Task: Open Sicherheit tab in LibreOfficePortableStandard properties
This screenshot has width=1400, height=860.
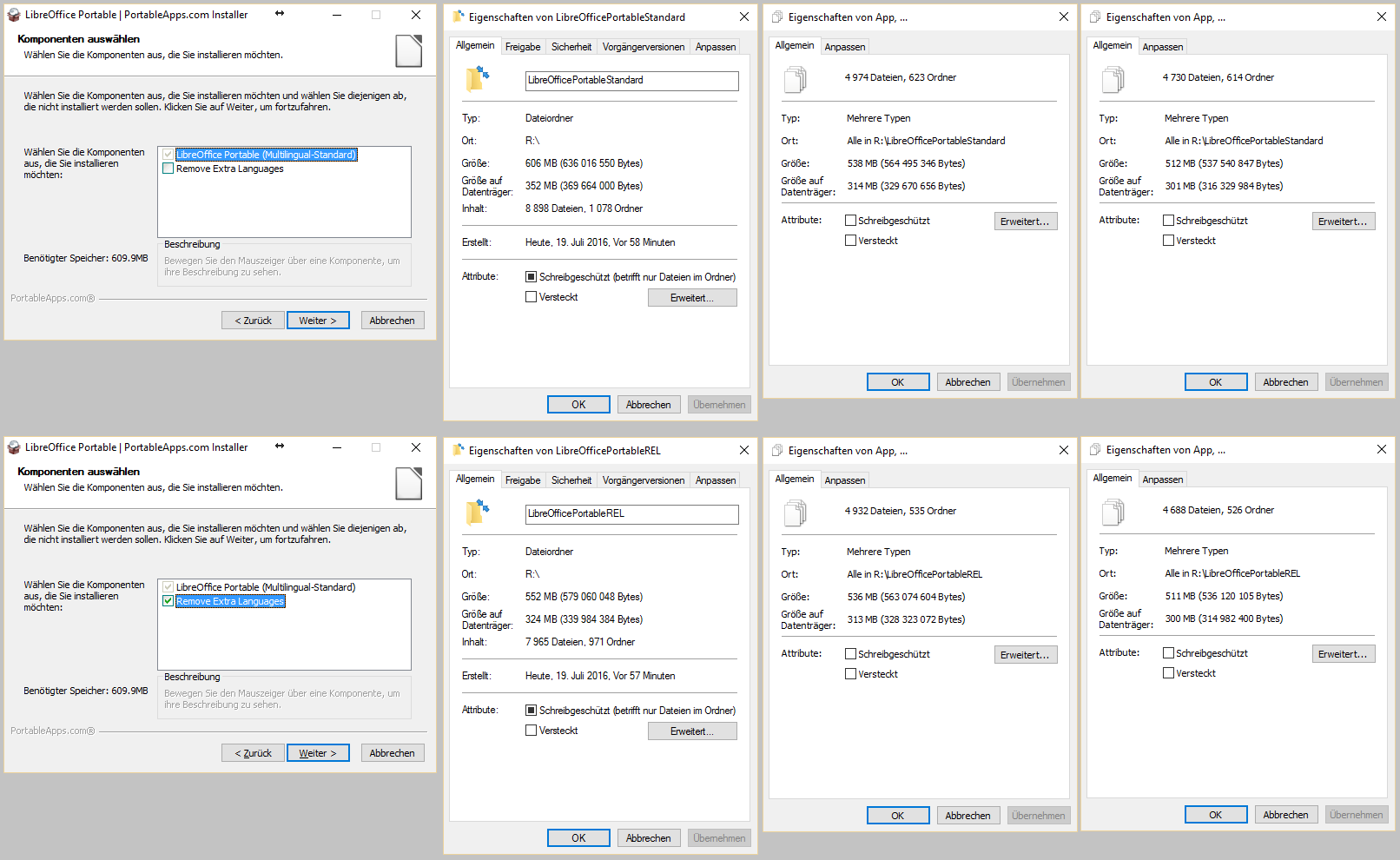Action: point(571,47)
